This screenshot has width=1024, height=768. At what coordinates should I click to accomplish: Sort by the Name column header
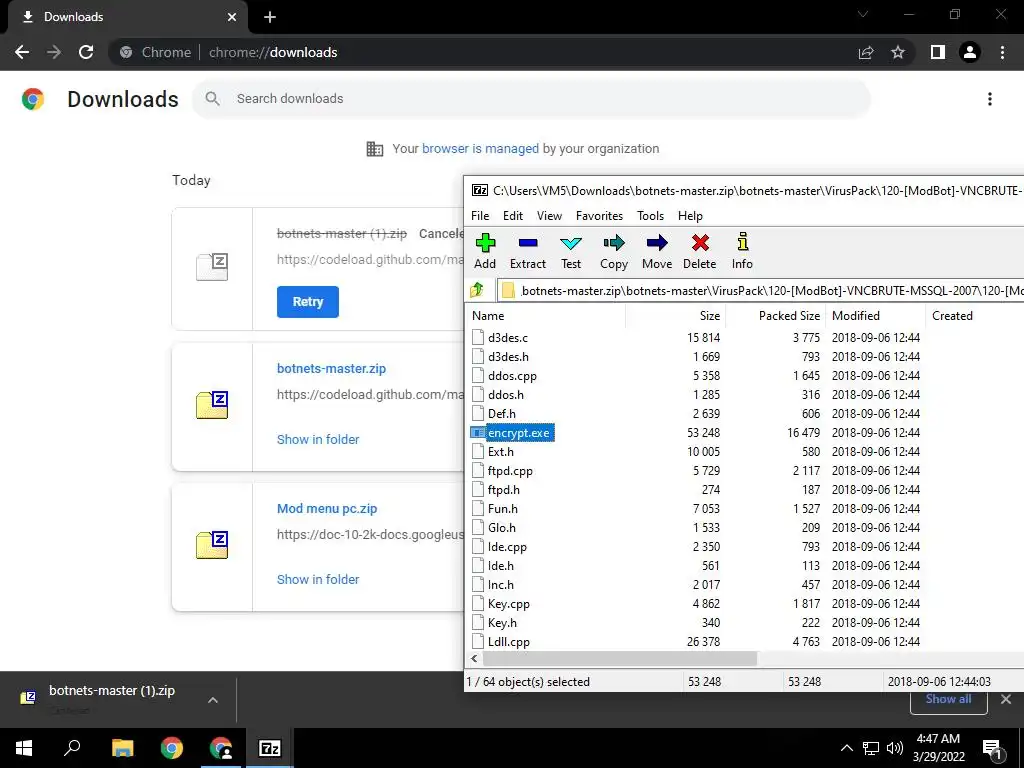coord(547,315)
